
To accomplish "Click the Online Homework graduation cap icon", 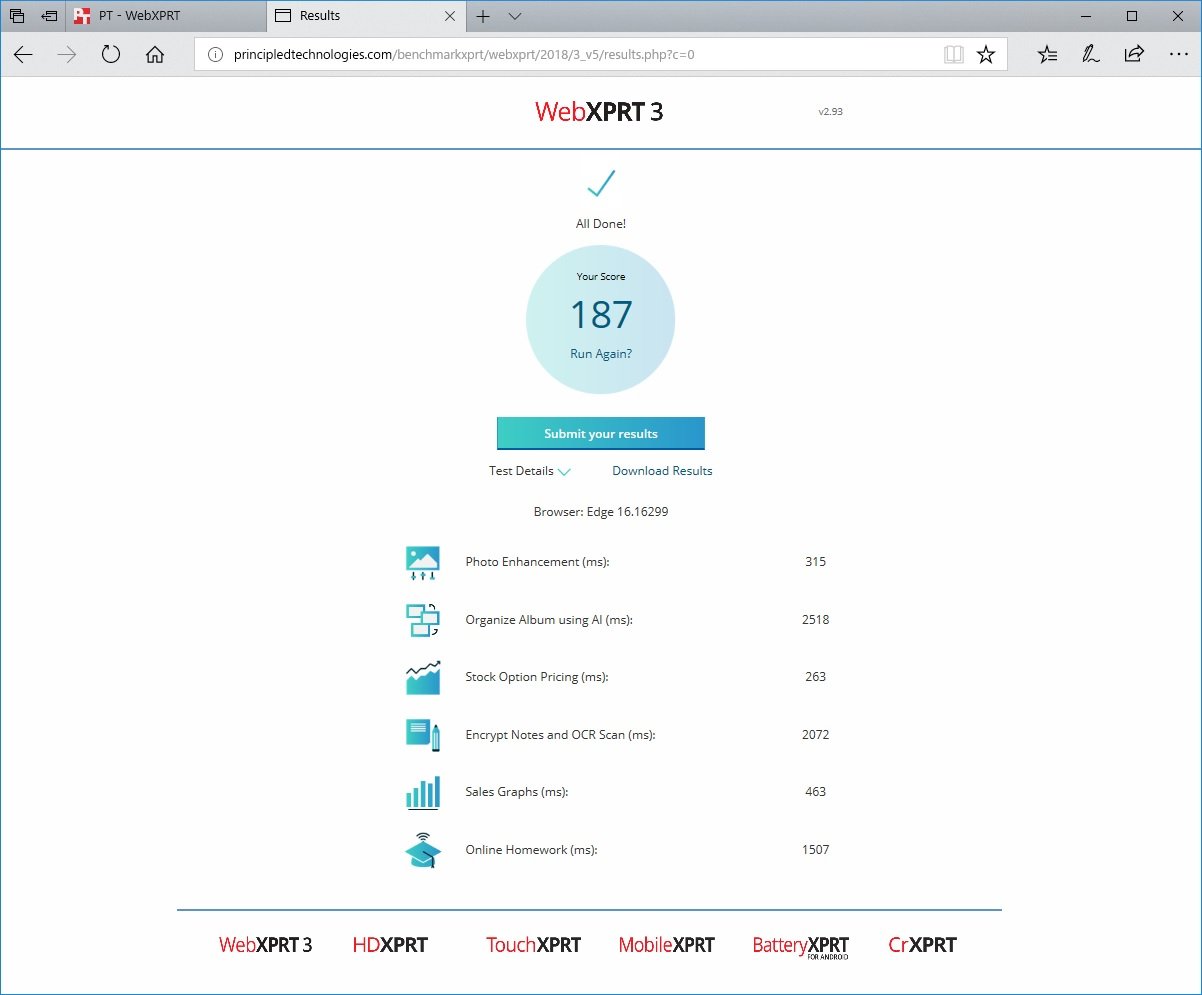I will (x=423, y=850).
